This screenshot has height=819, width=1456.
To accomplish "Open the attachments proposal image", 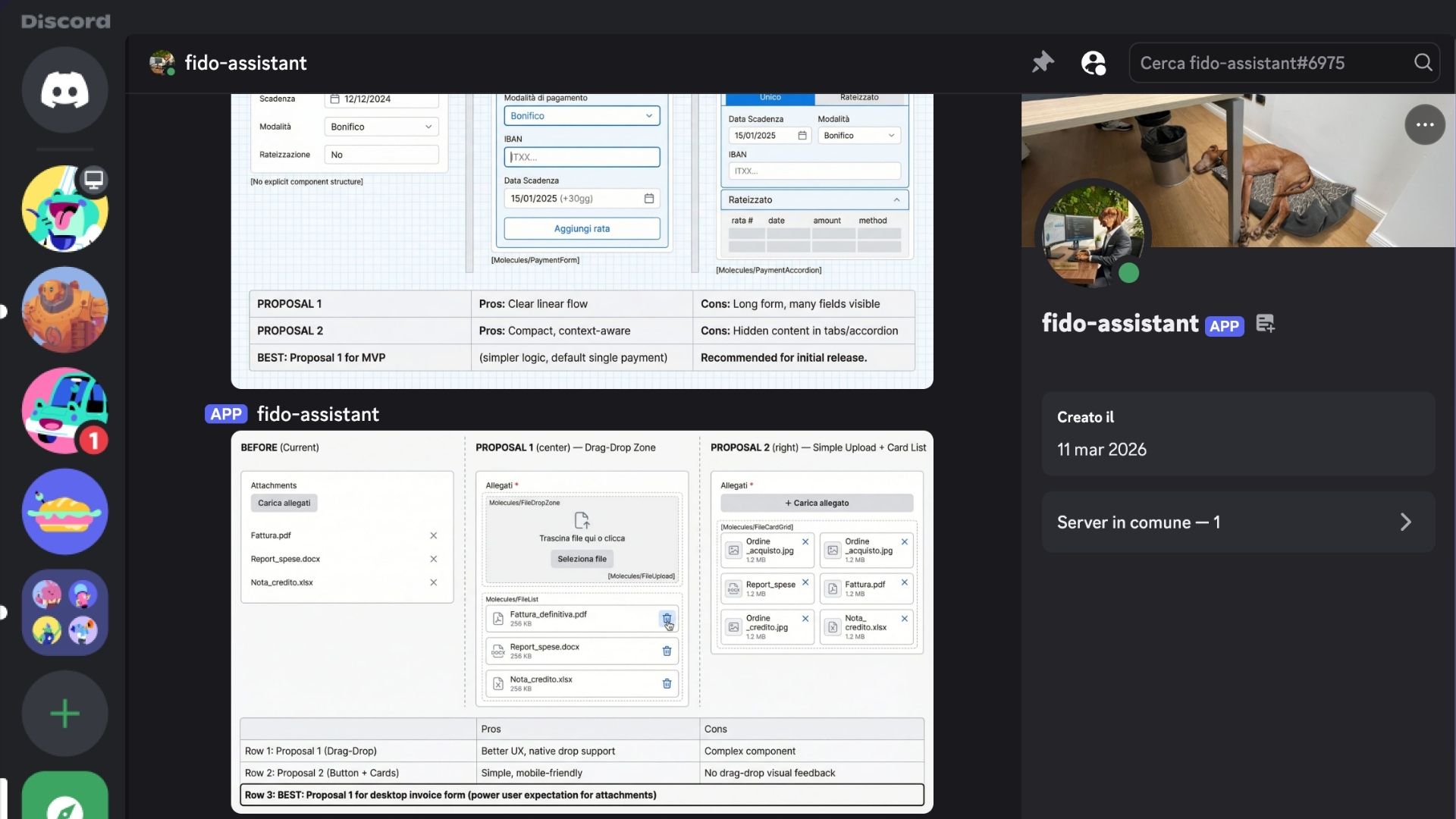I will pyautogui.click(x=582, y=622).
